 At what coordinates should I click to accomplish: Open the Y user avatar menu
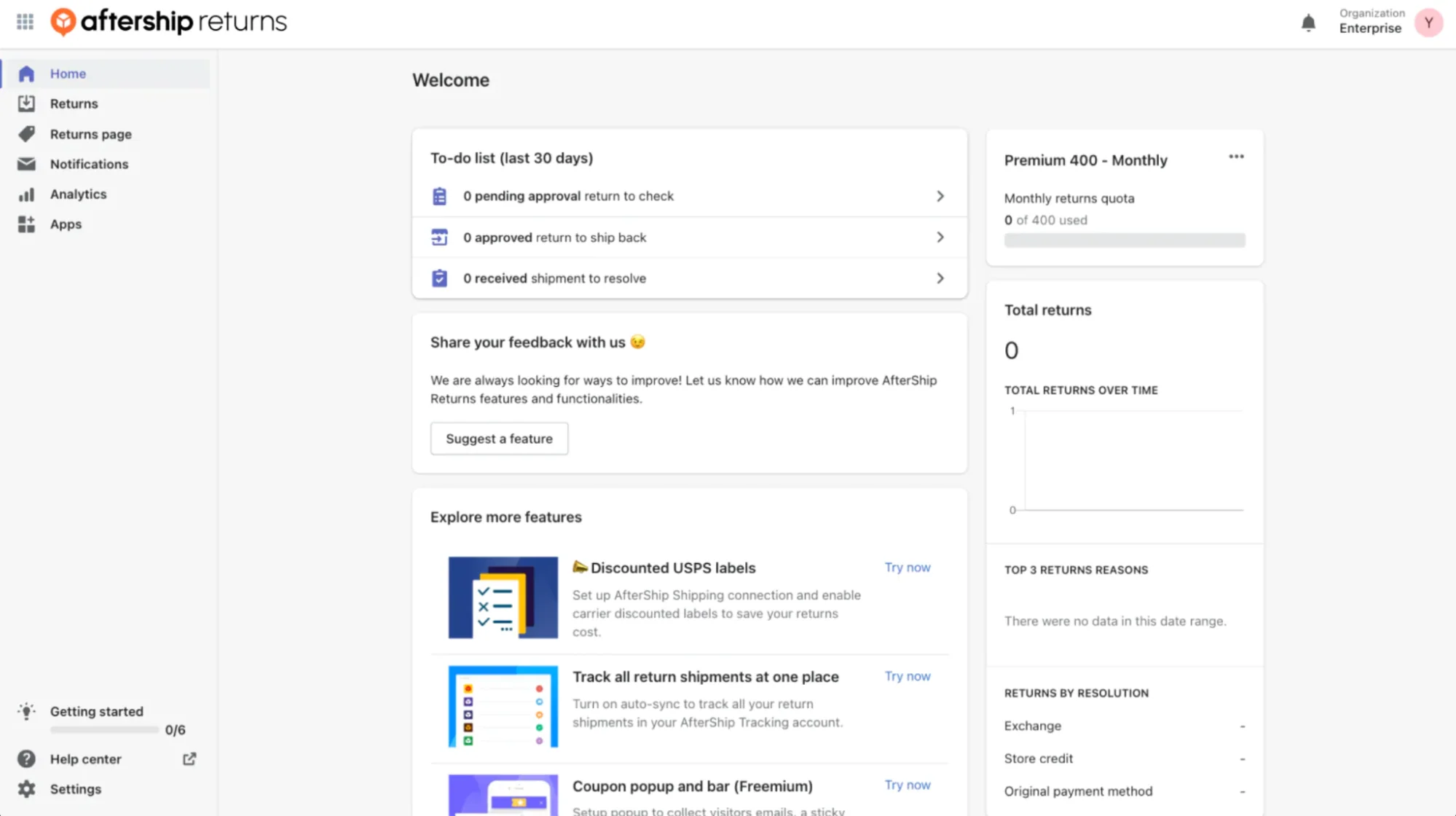tap(1428, 23)
